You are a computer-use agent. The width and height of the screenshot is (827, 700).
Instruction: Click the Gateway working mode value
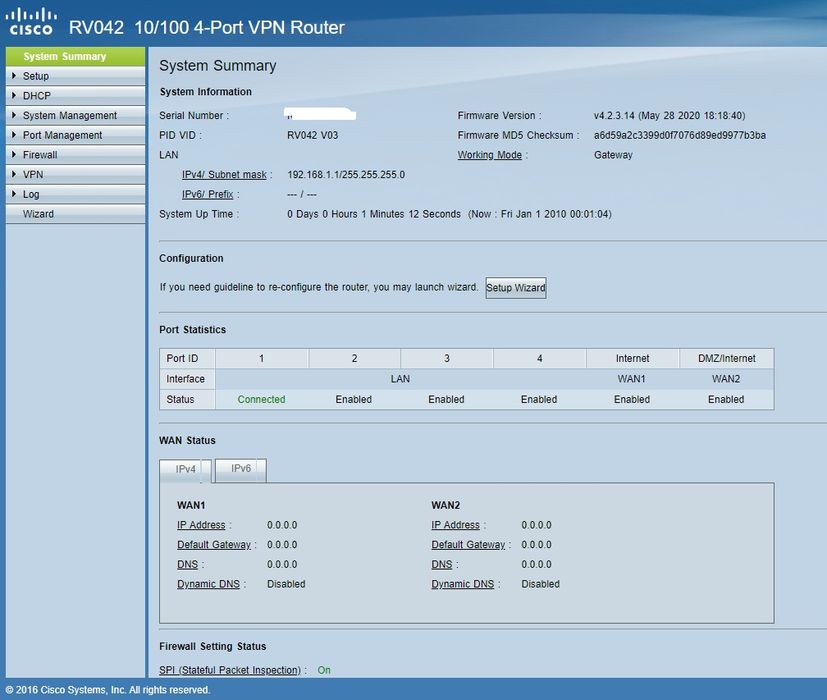point(613,155)
